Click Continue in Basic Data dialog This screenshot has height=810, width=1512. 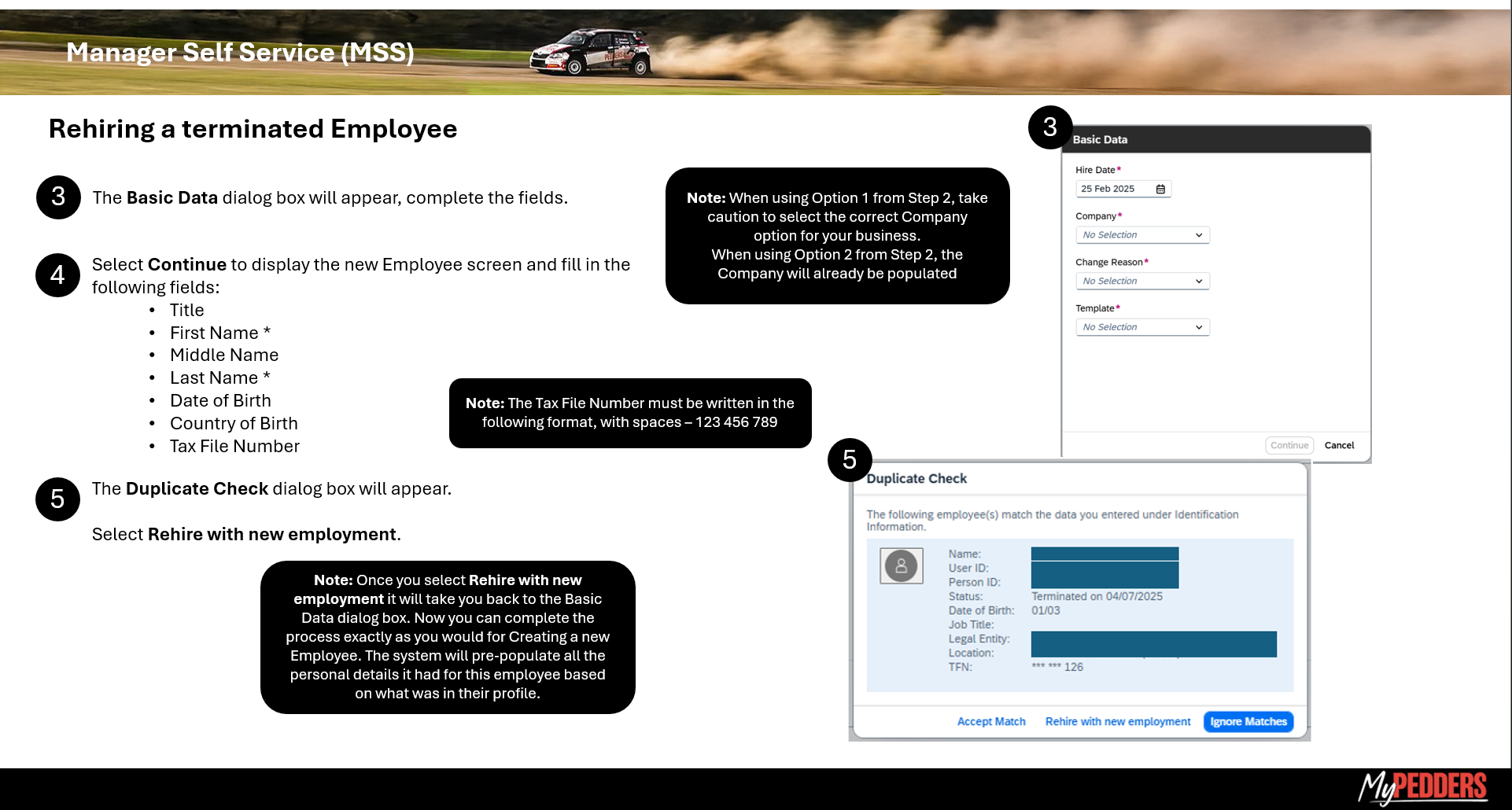[1289, 445]
